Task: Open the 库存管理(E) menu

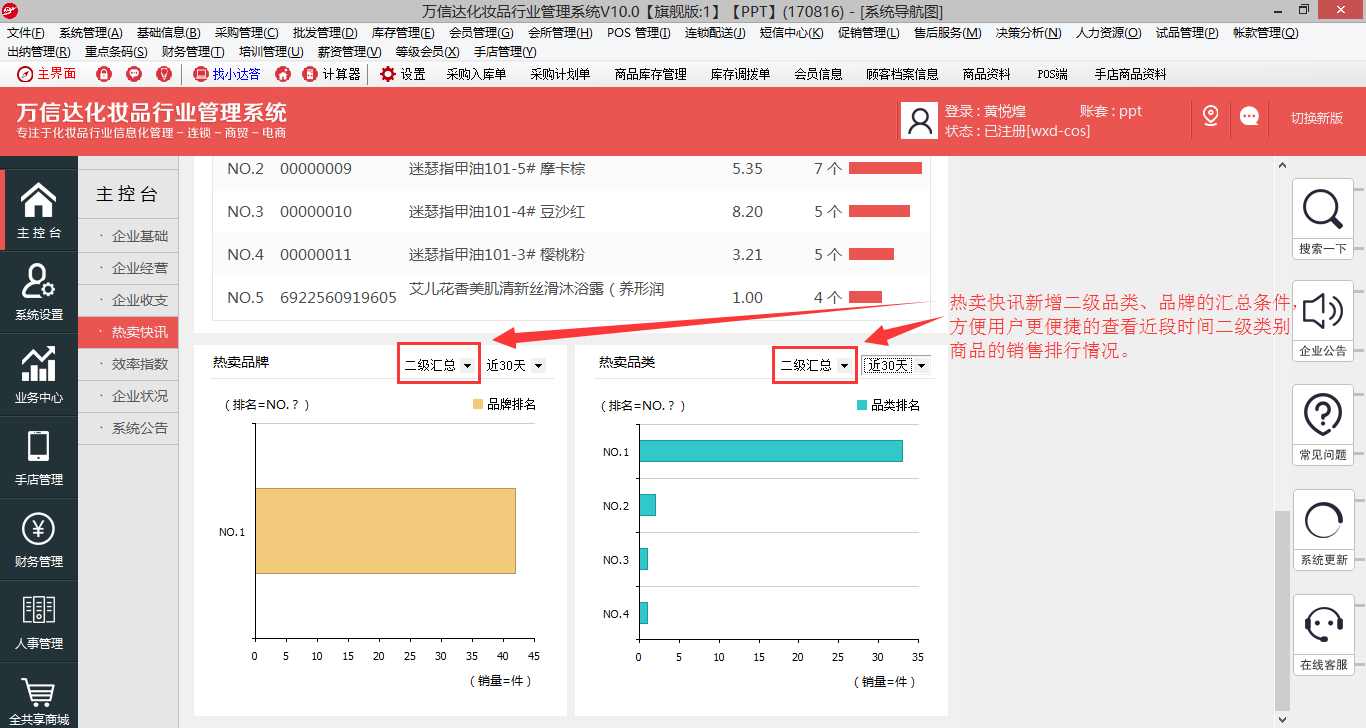Action: [403, 33]
